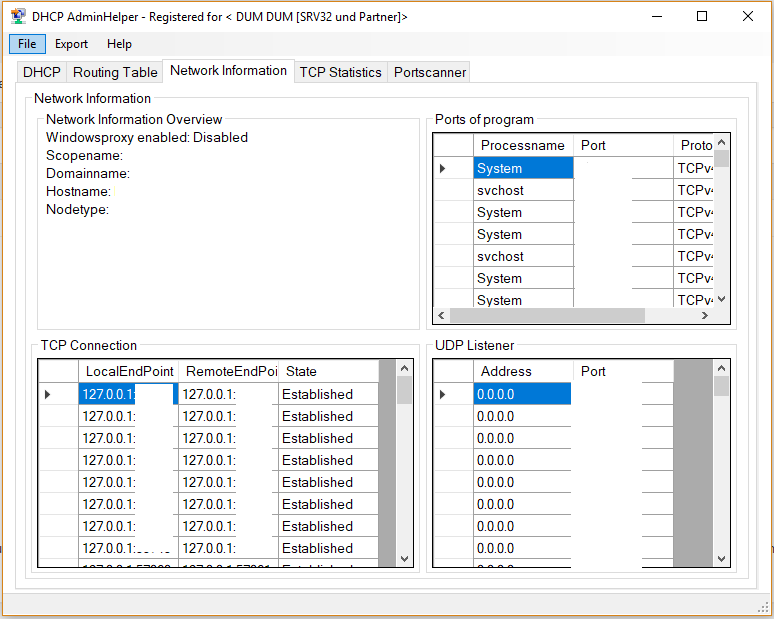The height and width of the screenshot is (619, 774).
Task: Sort by RemoteEndPoint column header
Action: tap(228, 371)
